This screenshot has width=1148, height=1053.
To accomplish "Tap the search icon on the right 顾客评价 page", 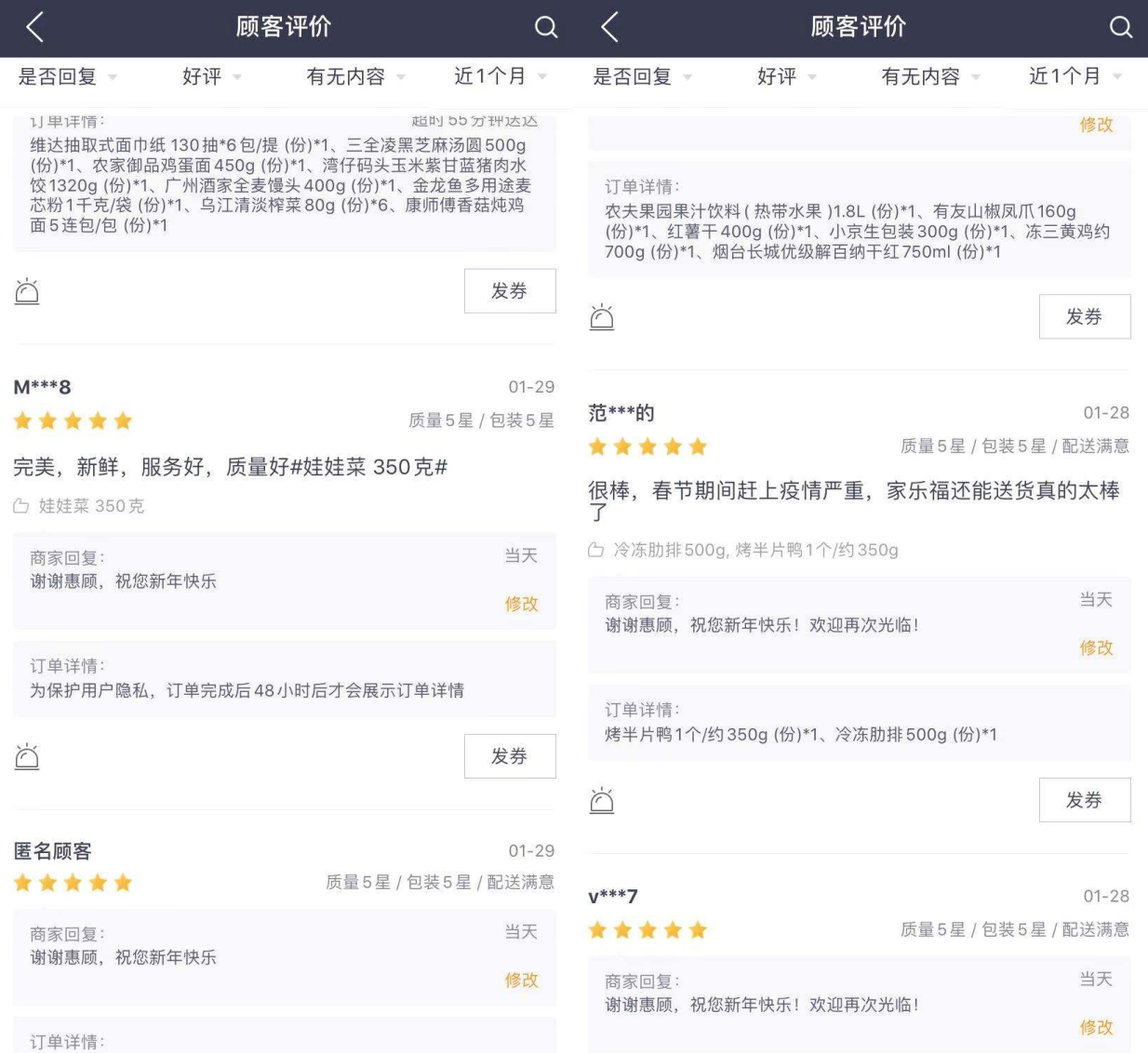I will [1120, 28].
